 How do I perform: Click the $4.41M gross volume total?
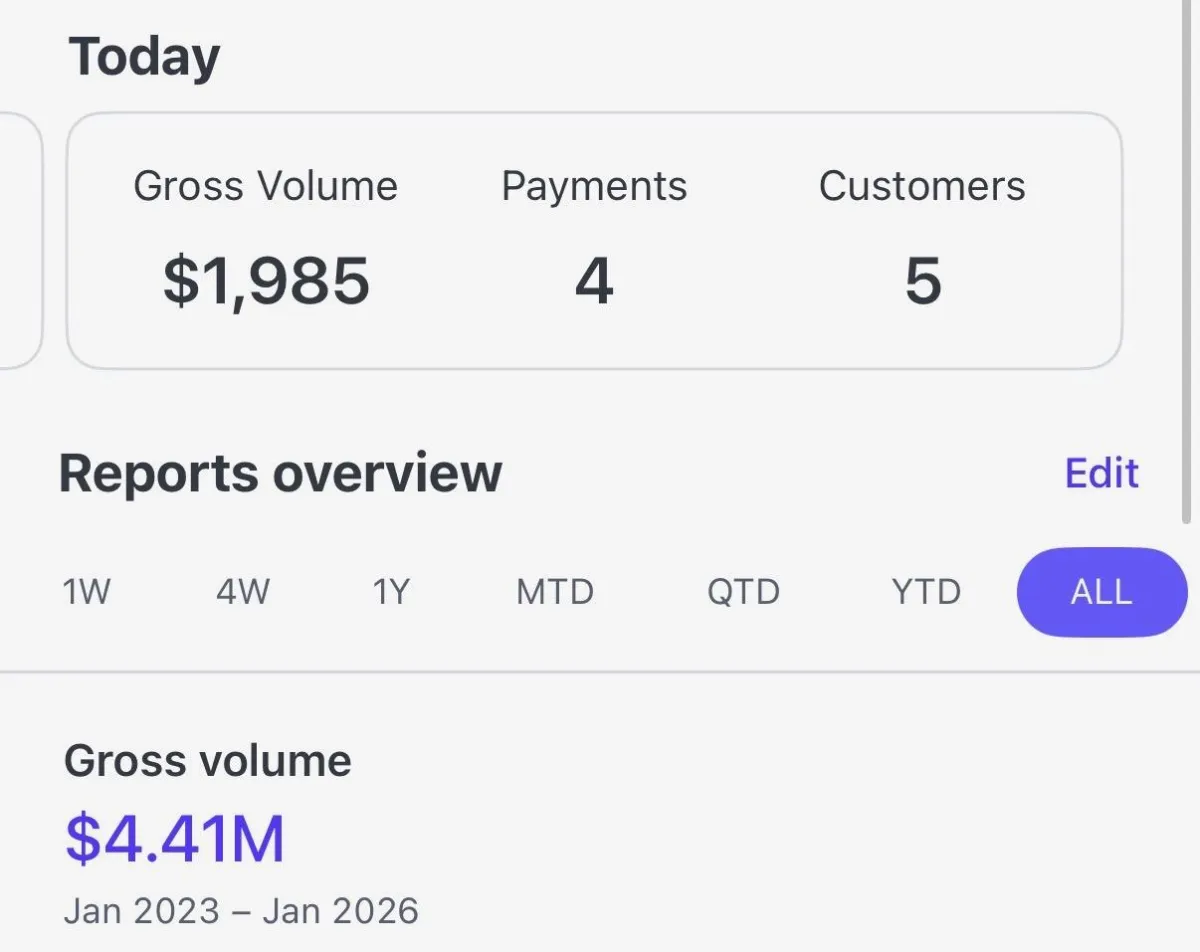(175, 839)
